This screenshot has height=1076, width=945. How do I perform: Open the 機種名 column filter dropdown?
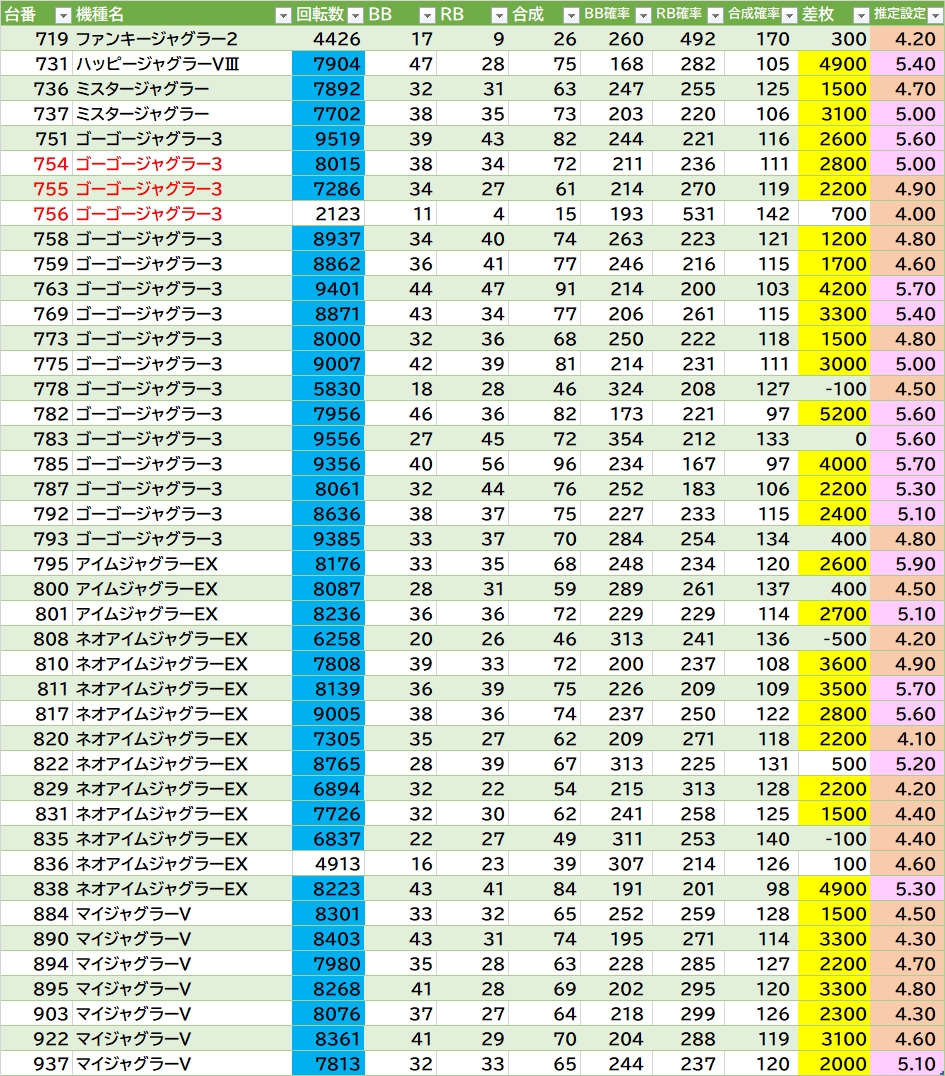pyautogui.click(x=282, y=15)
